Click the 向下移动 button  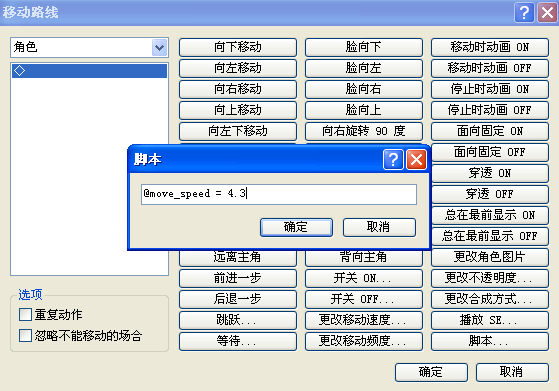[x=238, y=47]
